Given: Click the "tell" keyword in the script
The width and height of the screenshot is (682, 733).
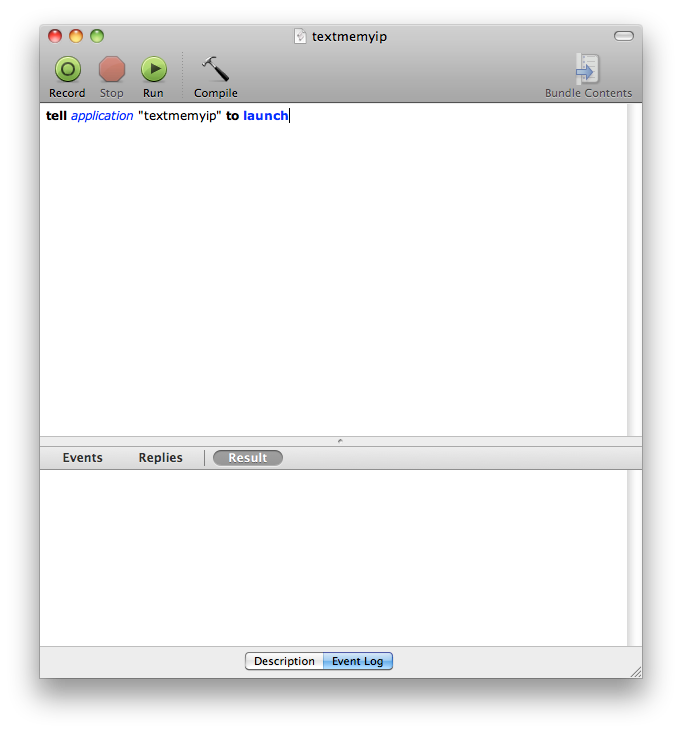Looking at the screenshot, I should pyautogui.click(x=56, y=115).
